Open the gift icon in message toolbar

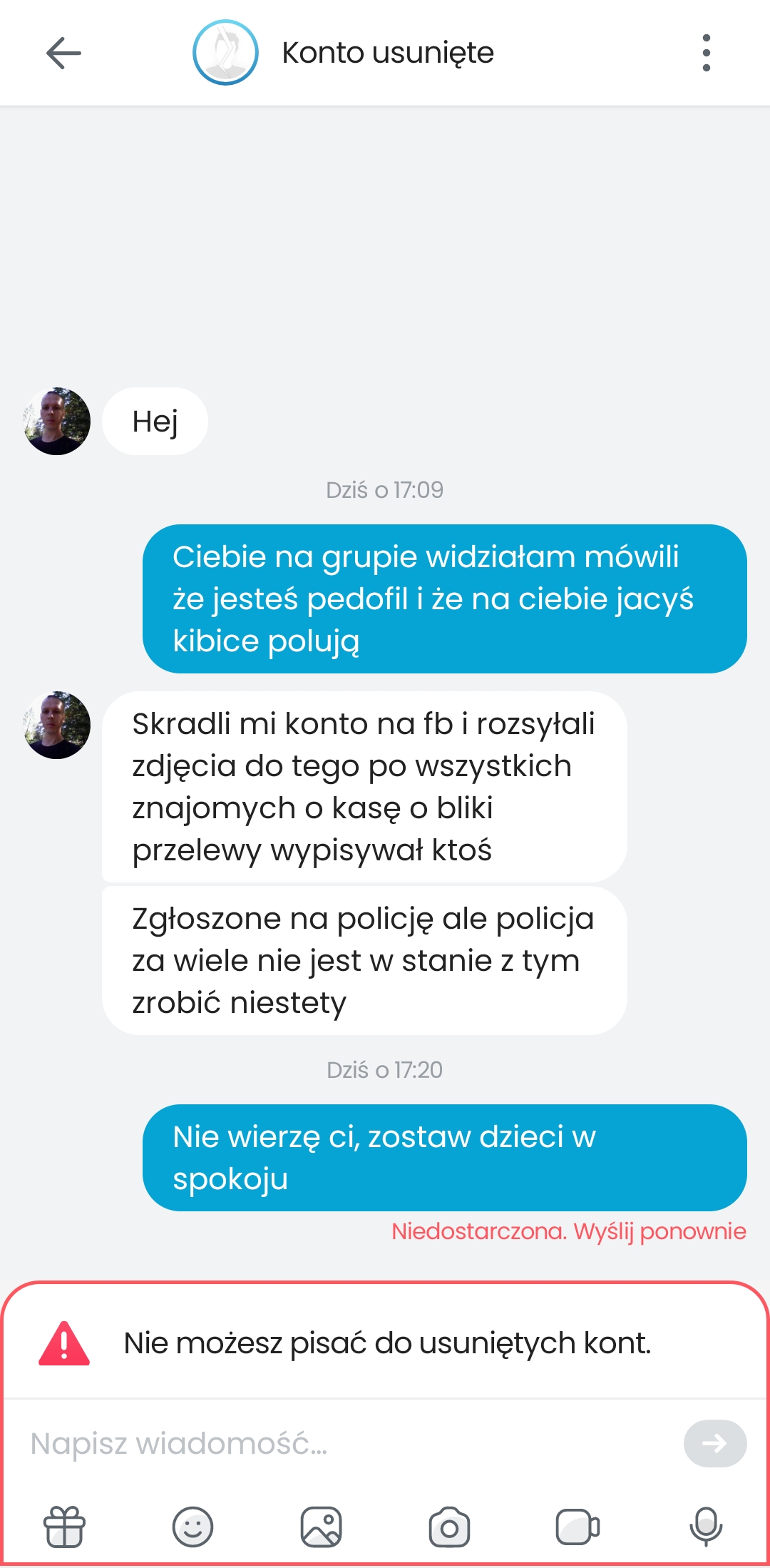[x=64, y=1527]
